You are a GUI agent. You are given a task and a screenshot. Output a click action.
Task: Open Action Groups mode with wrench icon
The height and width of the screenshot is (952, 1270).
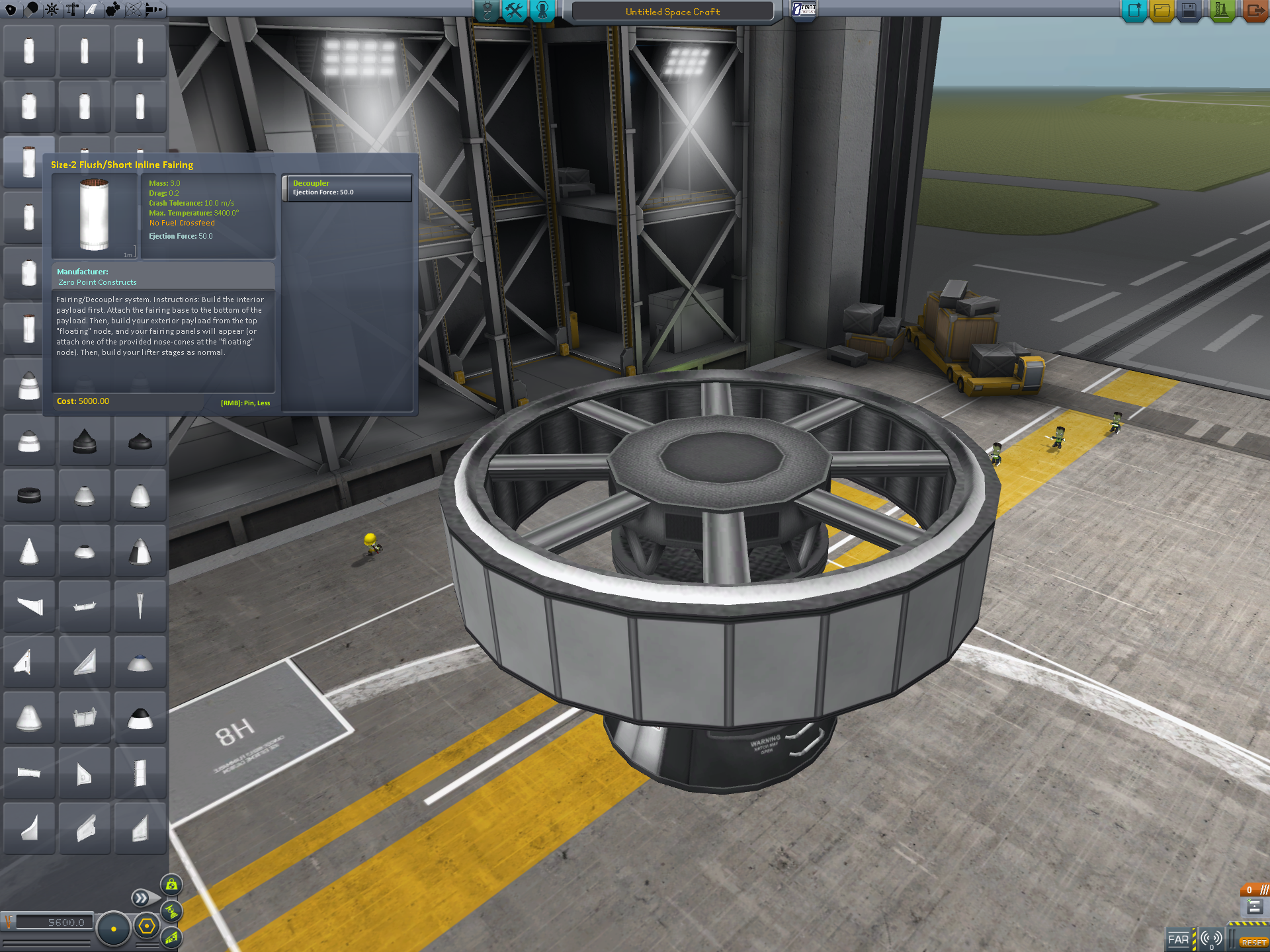[x=514, y=11]
